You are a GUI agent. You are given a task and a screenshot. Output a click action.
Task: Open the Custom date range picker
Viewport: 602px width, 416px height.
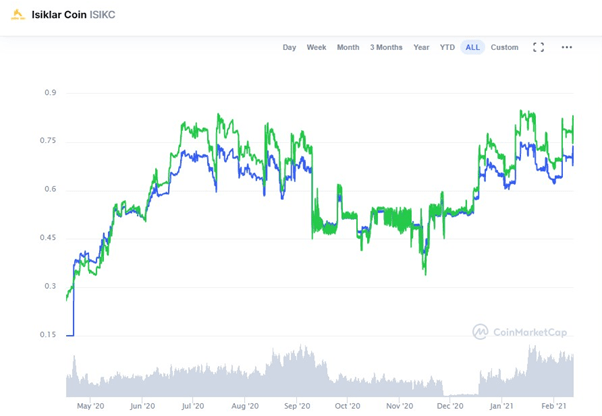(504, 47)
